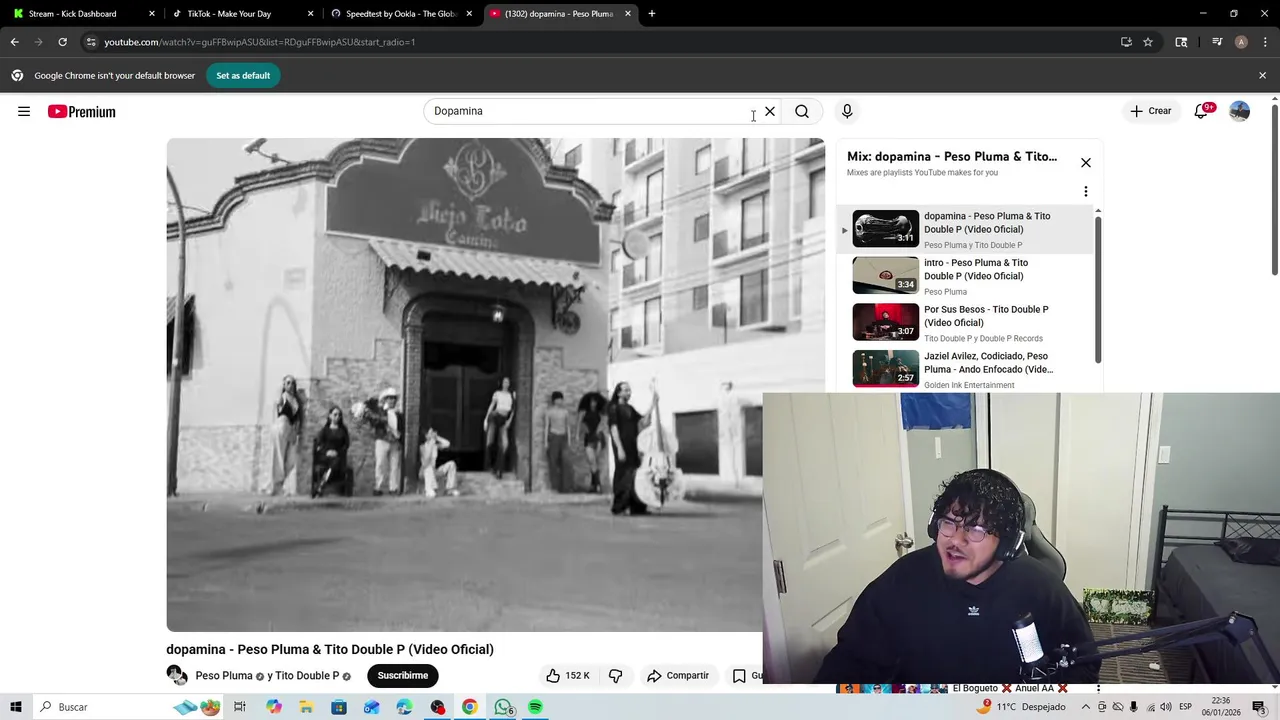Dislike the video with thumbs down

(x=616, y=675)
